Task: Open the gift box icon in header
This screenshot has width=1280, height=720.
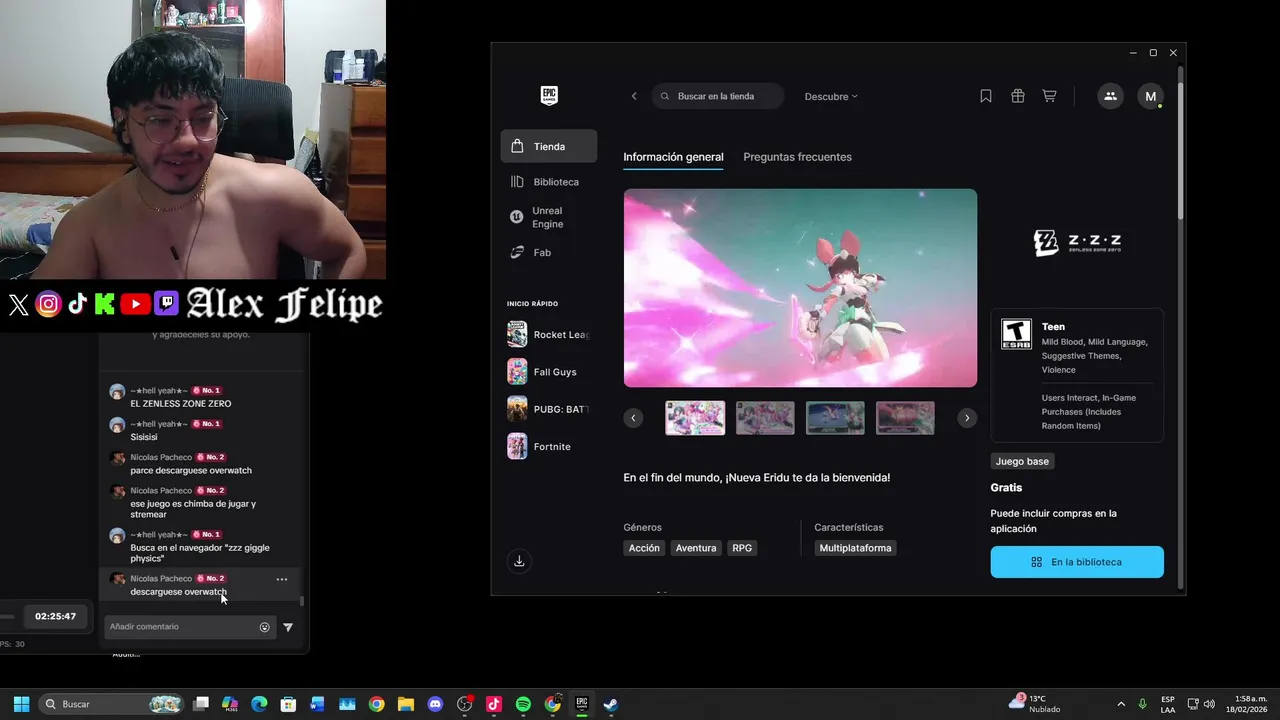Action: click(x=1018, y=96)
